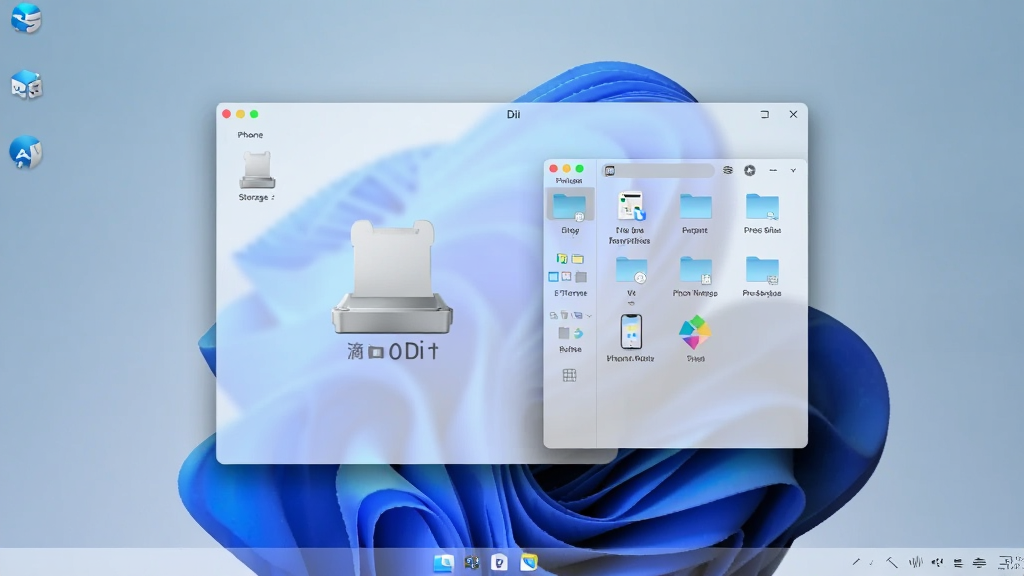The height and width of the screenshot is (576, 1024).
Task: Open the folder with the magnifier badge
Action: click(762, 207)
